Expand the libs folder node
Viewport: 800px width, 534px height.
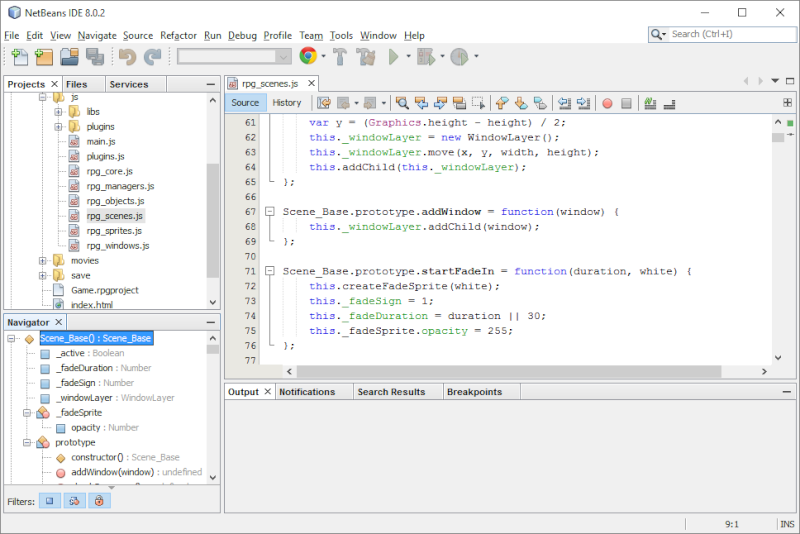(58, 112)
